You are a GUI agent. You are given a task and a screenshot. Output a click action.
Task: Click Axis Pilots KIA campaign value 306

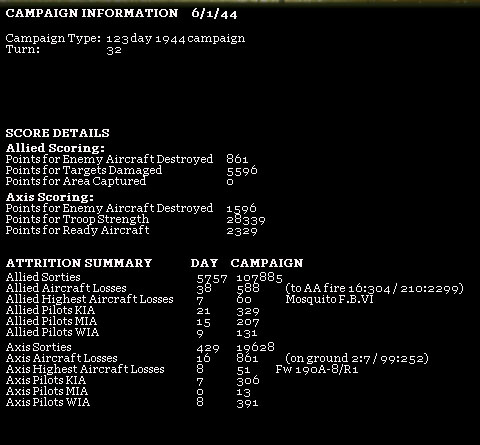[x=248, y=381]
